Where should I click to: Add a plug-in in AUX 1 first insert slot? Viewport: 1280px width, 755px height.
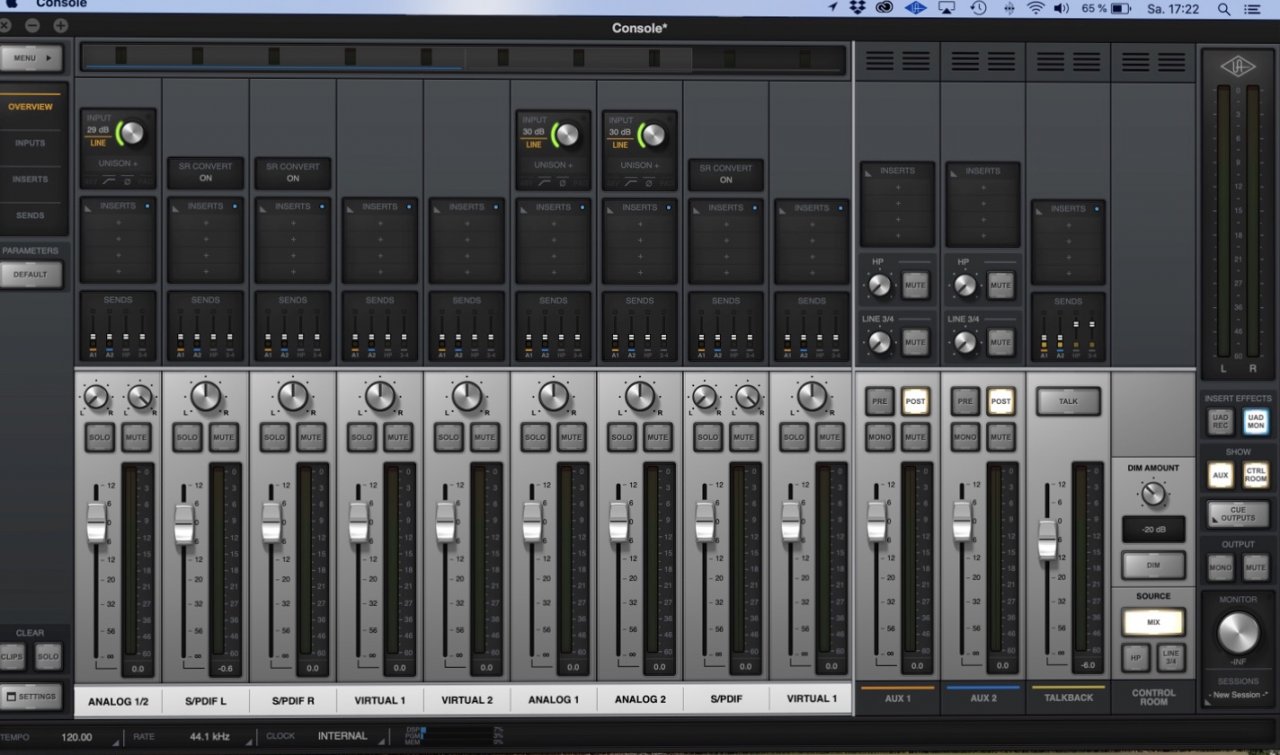click(898, 187)
